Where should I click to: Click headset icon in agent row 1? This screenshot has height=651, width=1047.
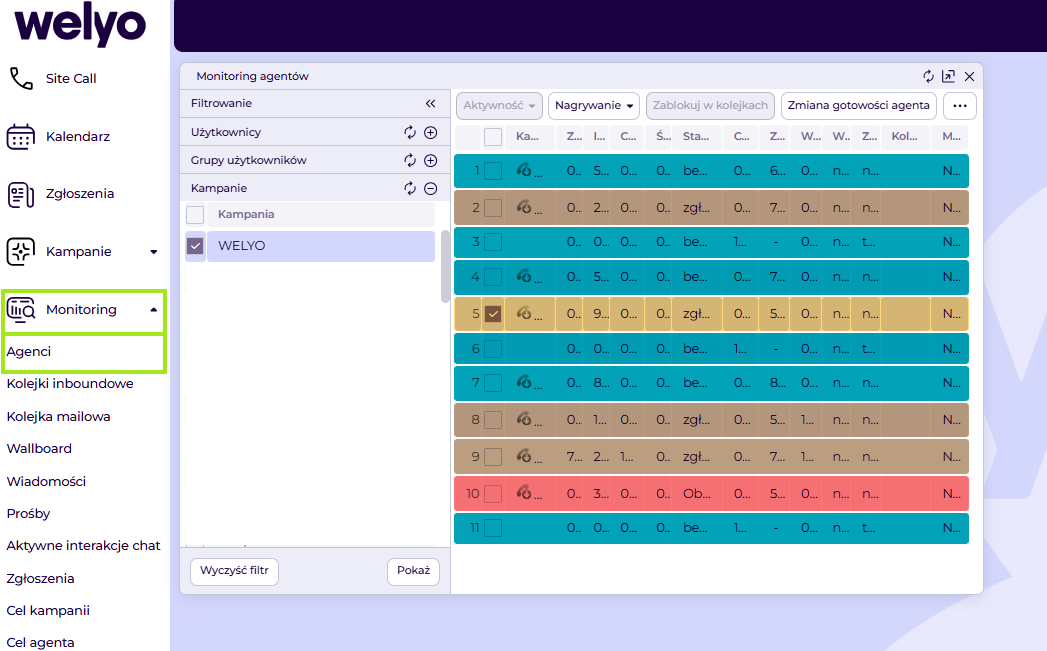click(524, 170)
